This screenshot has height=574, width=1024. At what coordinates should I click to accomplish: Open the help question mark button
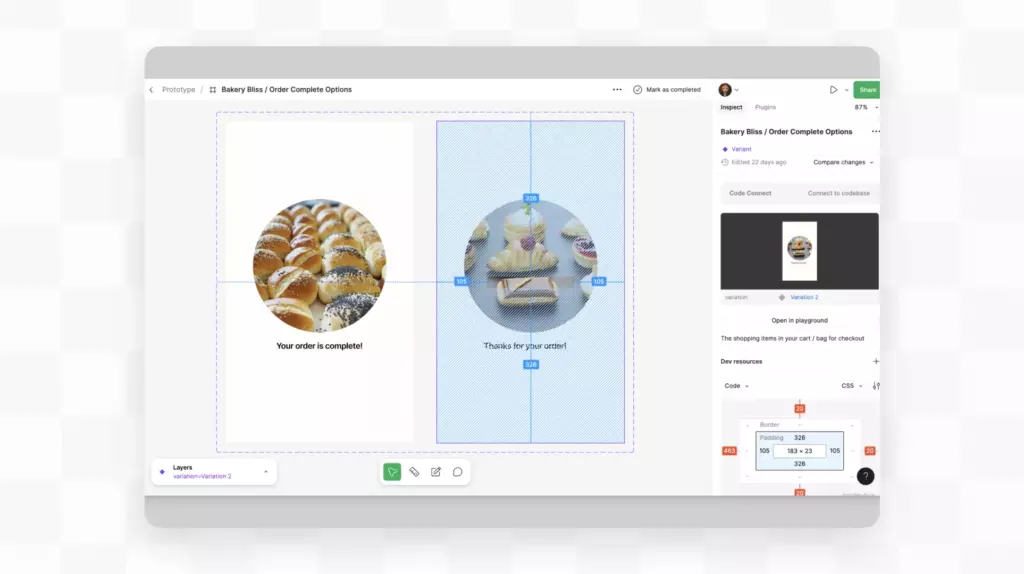tap(865, 477)
